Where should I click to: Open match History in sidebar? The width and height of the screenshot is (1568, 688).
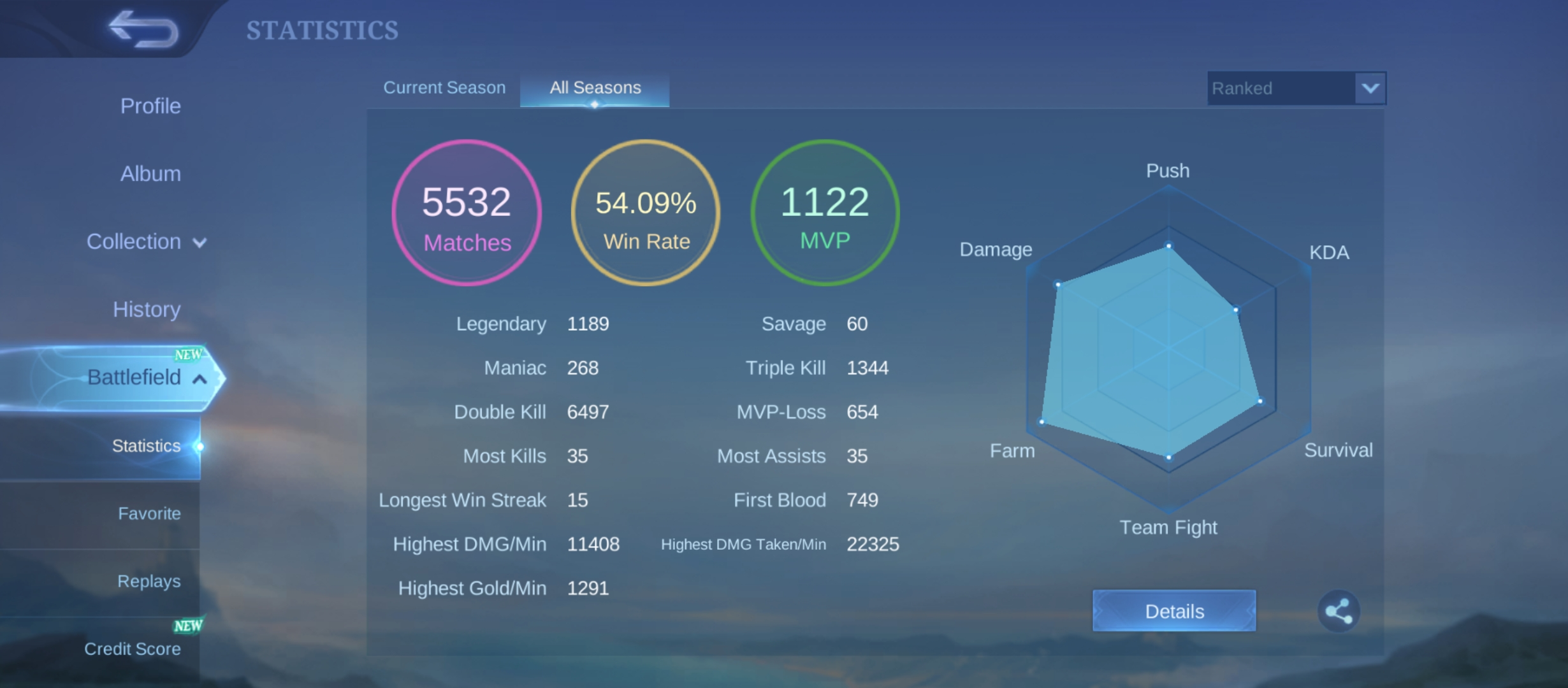[146, 309]
